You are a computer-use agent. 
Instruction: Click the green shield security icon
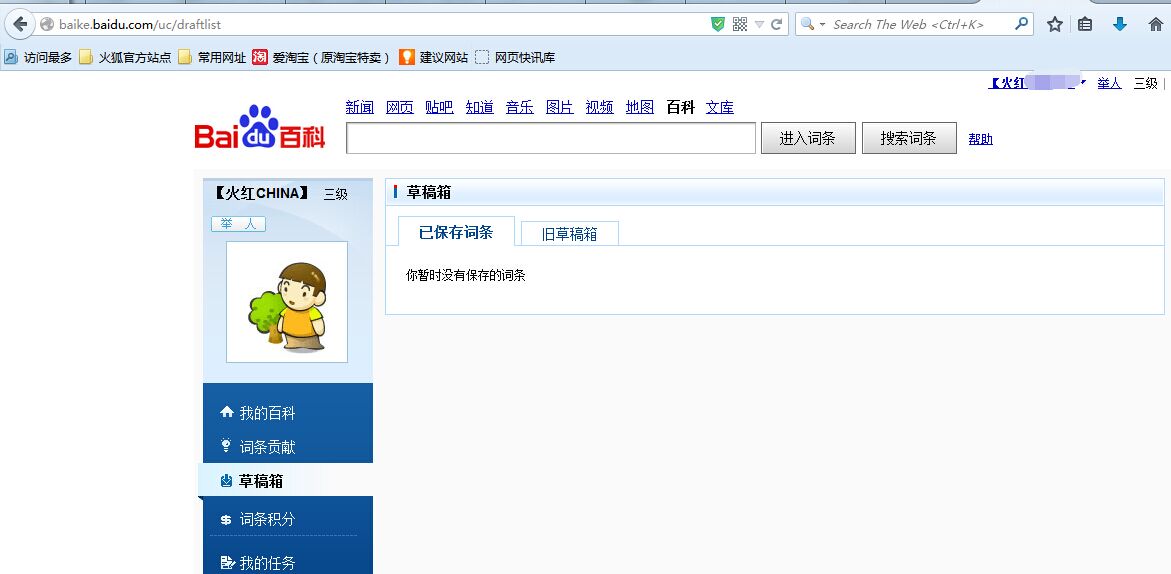coord(718,25)
